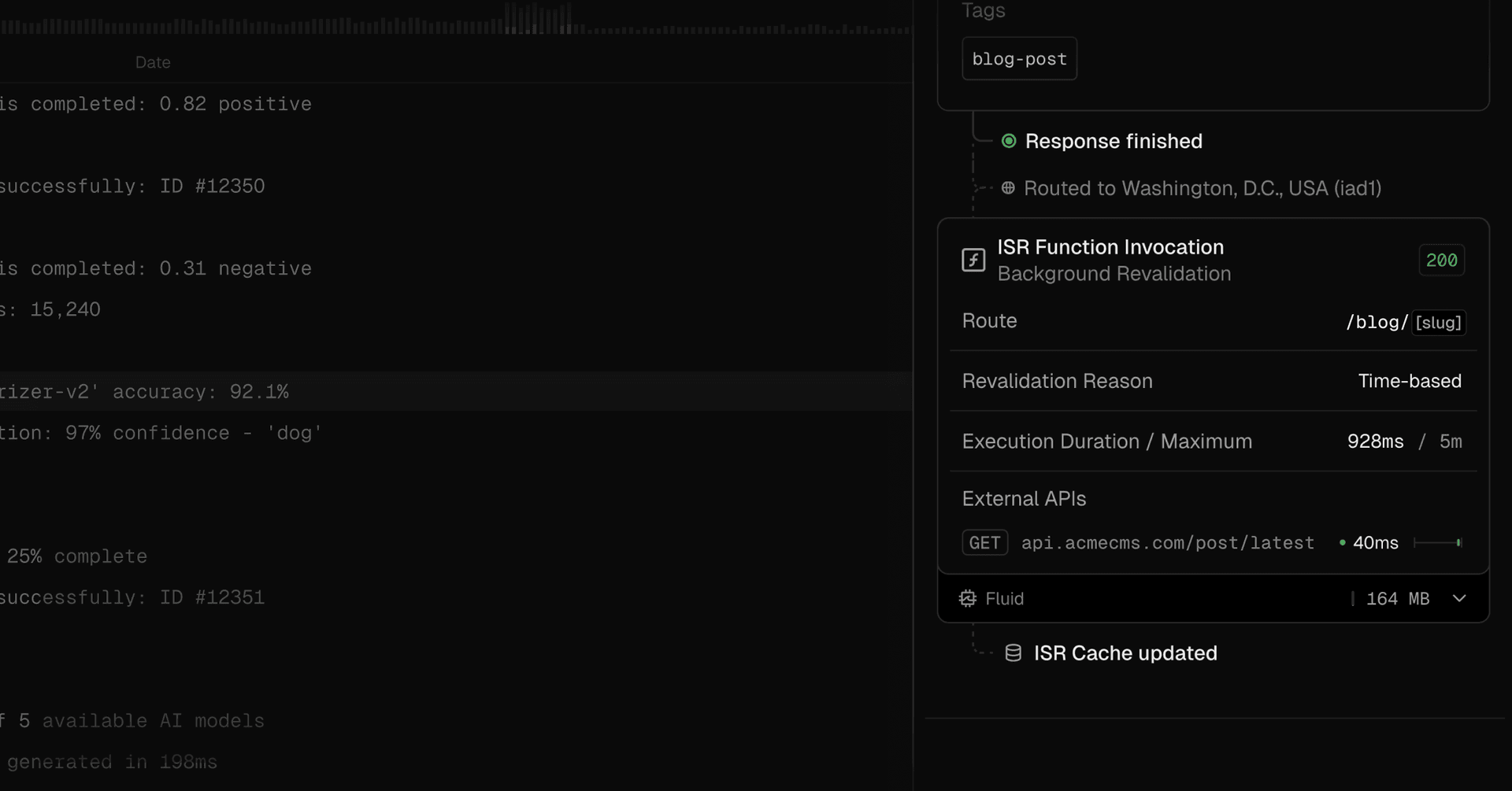Click the 200 status code badge

click(1441, 261)
